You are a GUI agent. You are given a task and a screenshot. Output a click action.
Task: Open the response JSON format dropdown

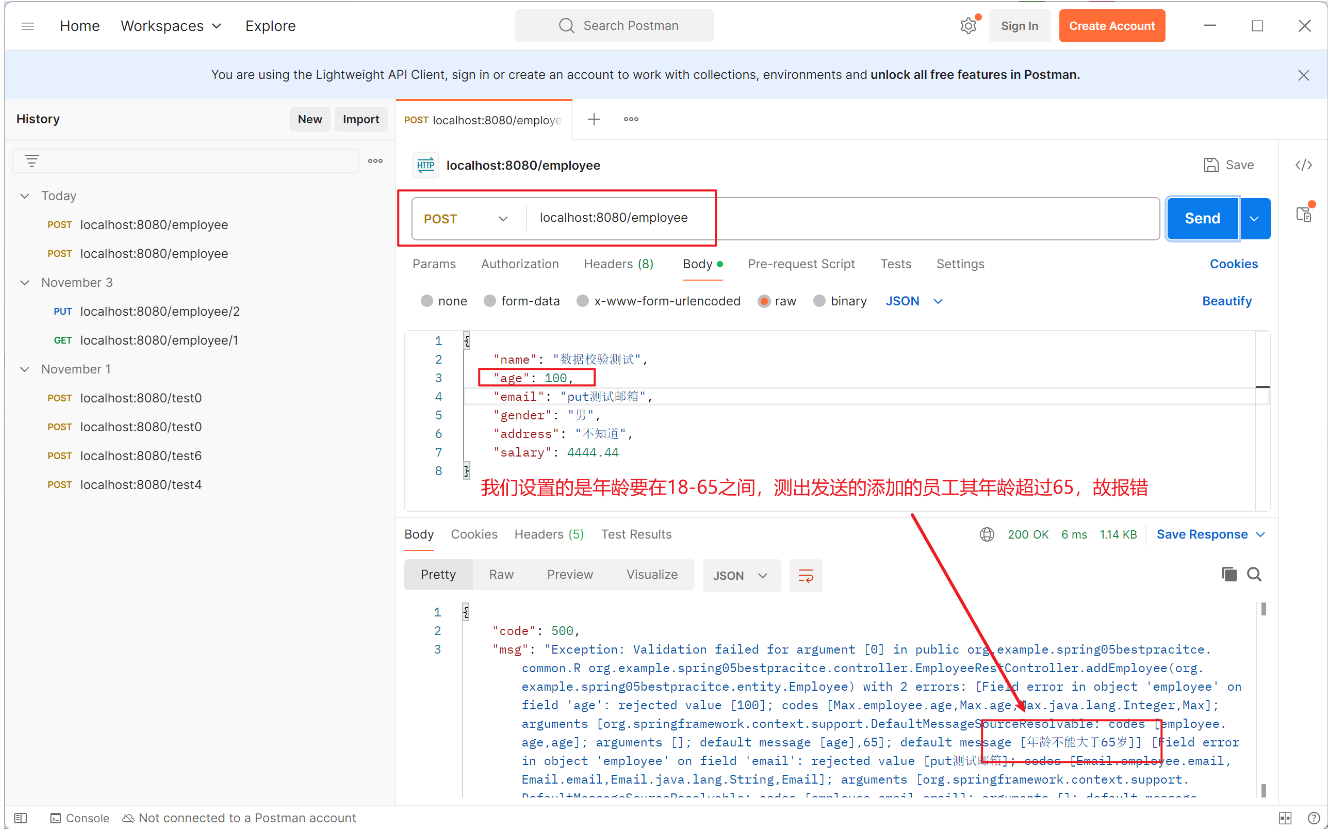pos(741,575)
